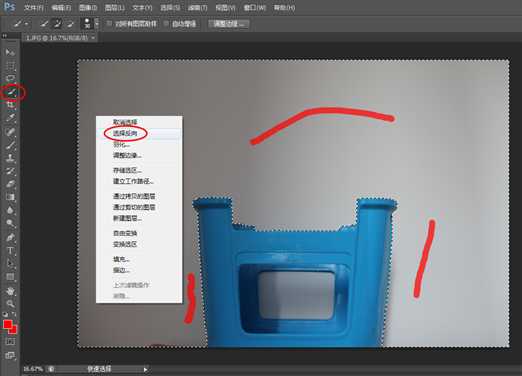Screen dimensions: 522x376
Task: Choose 通过剪切的图层 in context menu
Action: coord(139,207)
